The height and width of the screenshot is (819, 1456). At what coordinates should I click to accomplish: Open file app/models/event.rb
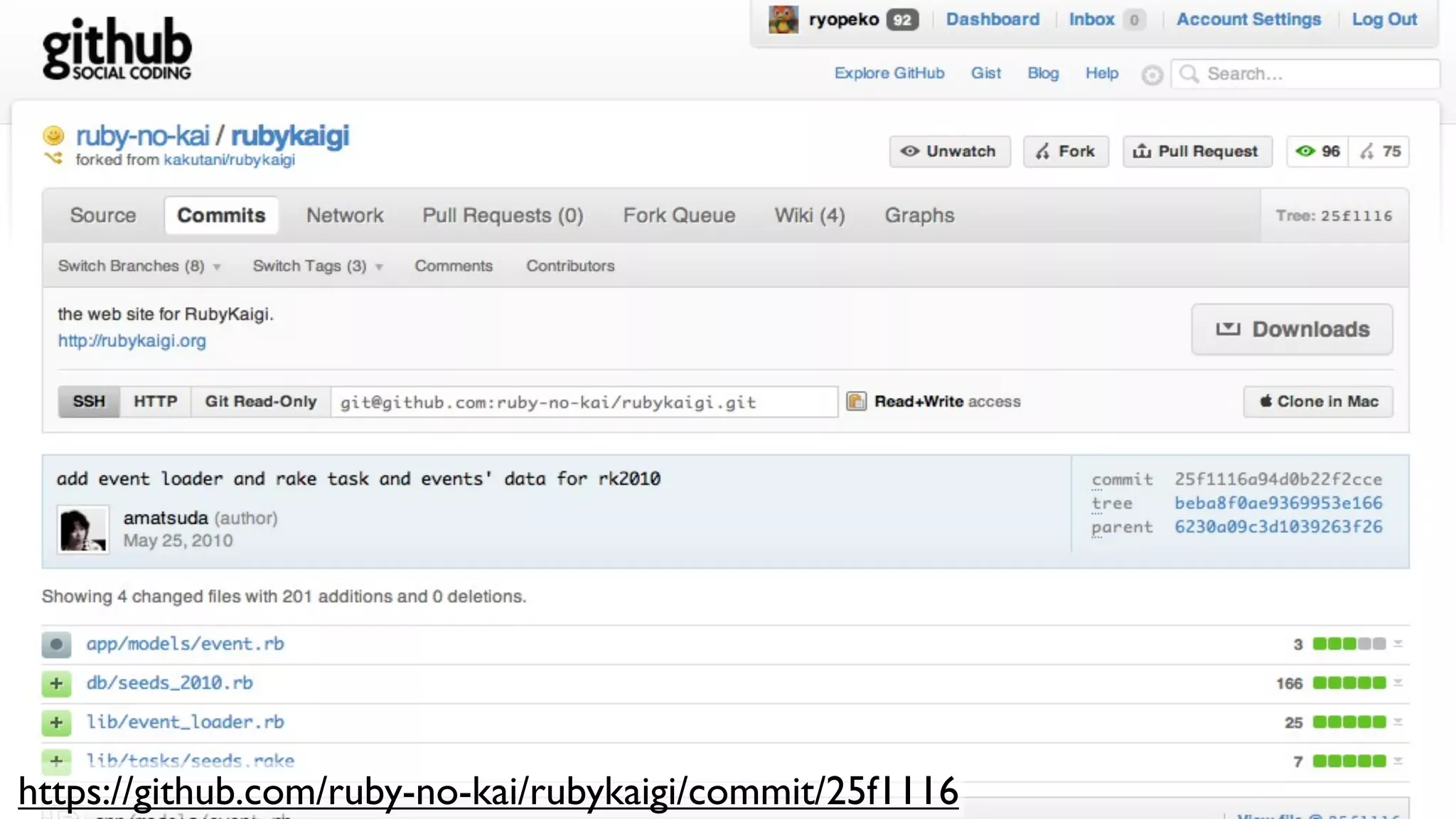coord(185,644)
